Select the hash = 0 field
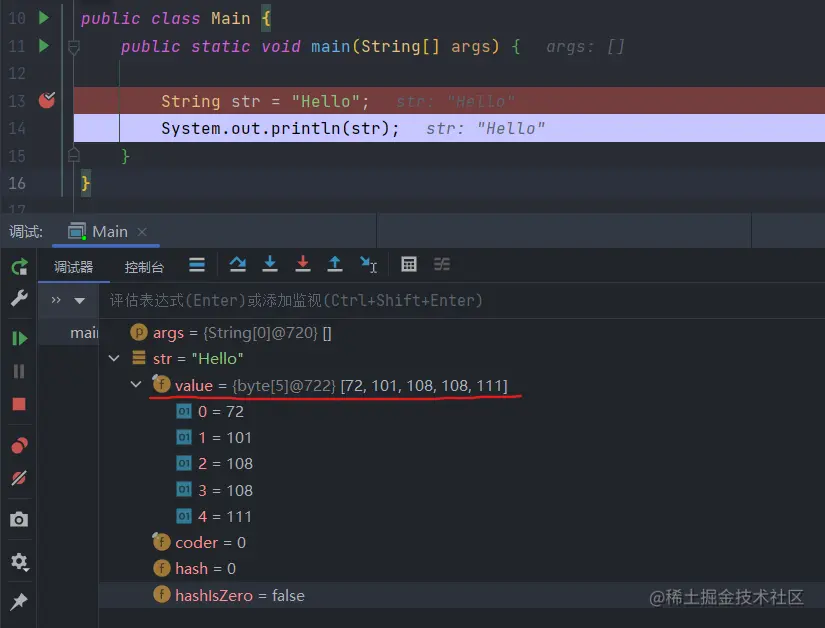825x628 pixels. (x=205, y=569)
